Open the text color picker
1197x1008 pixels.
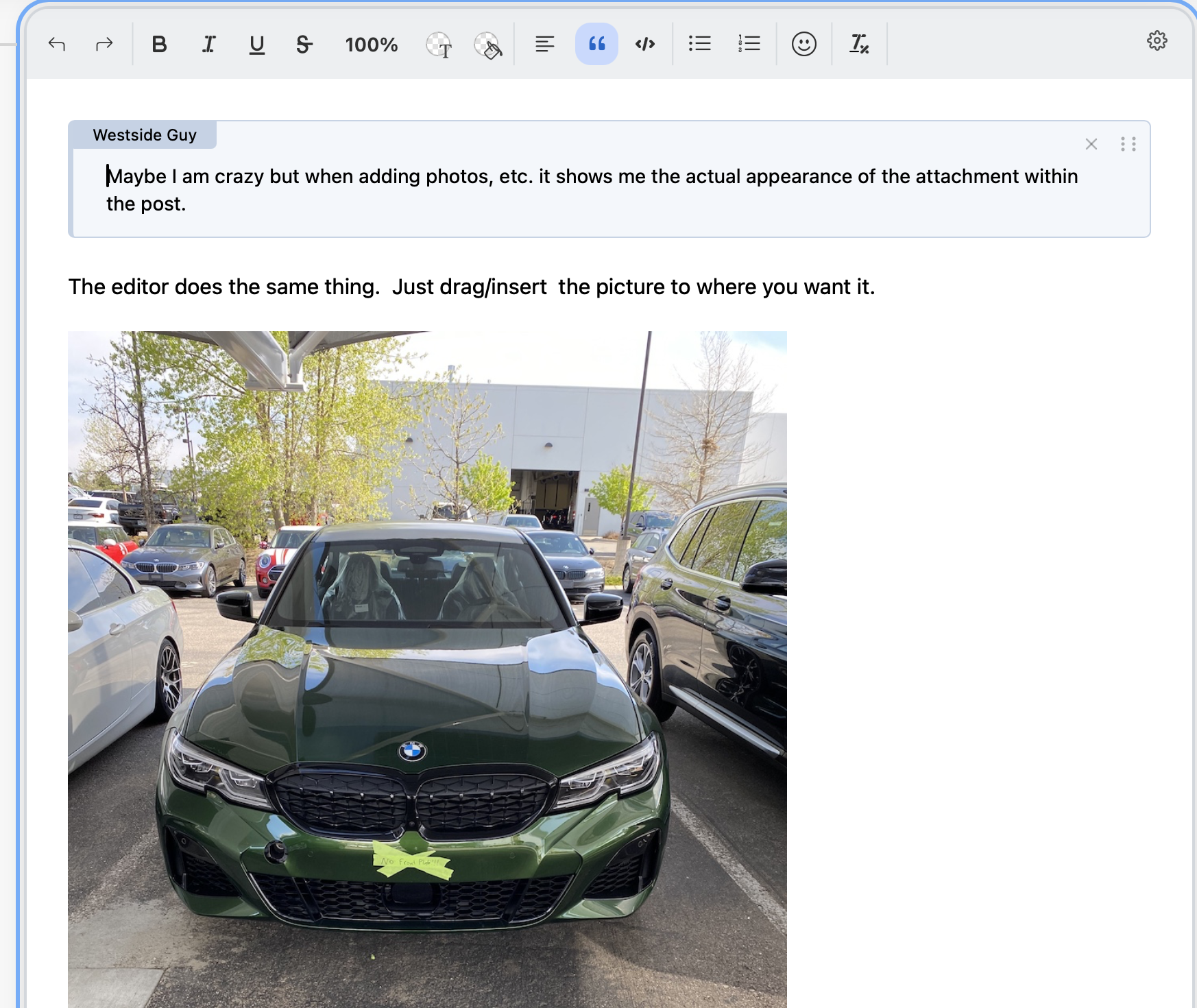pos(439,45)
